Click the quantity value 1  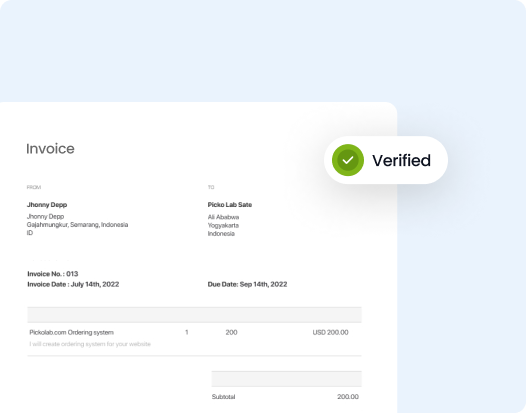pyautogui.click(x=187, y=332)
